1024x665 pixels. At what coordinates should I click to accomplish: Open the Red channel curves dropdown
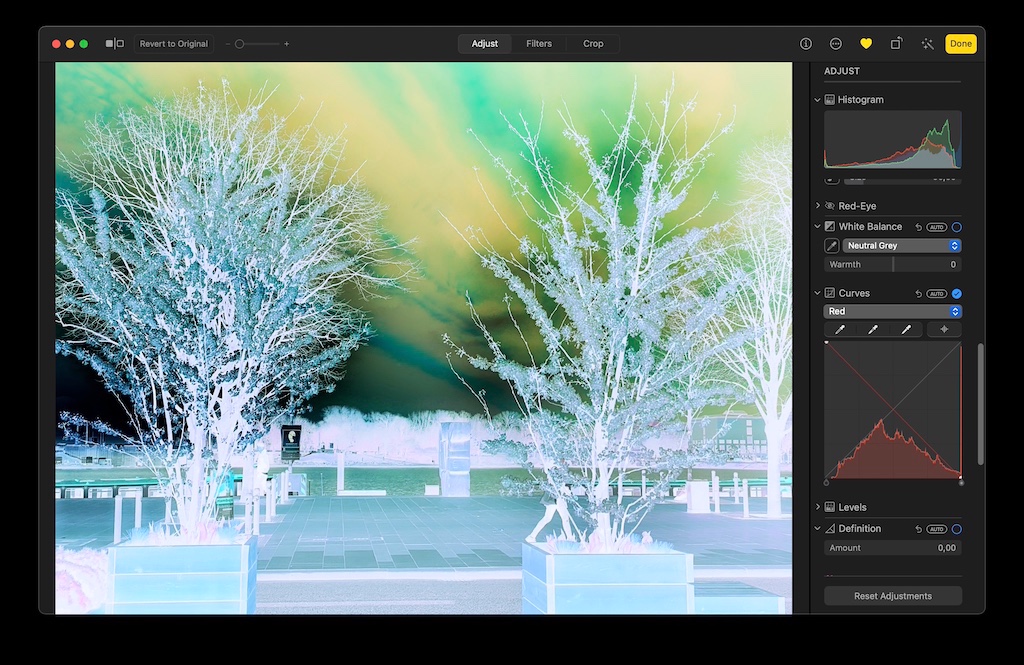pos(892,312)
